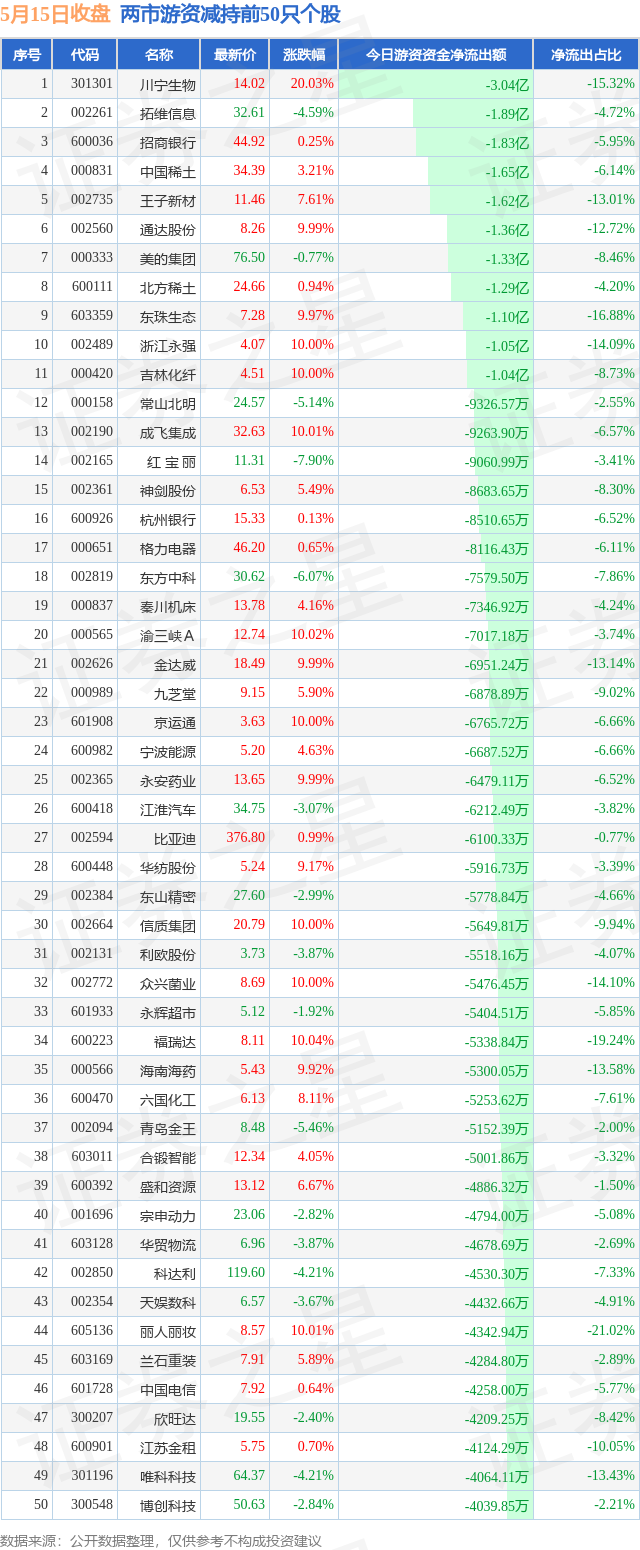Click stock name 六国化工

[168, 1099]
